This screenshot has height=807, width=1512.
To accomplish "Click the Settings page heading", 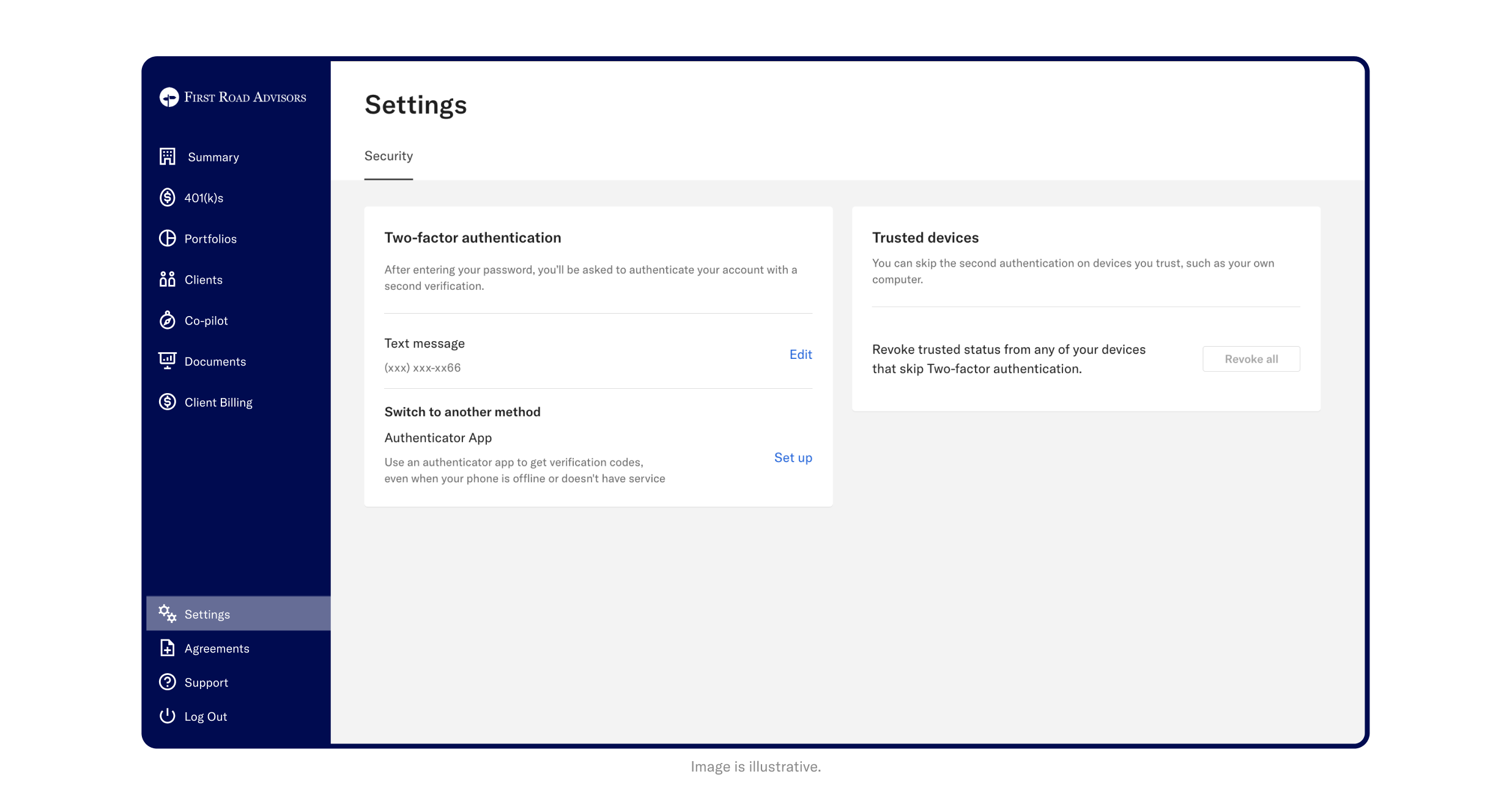I will coord(416,105).
